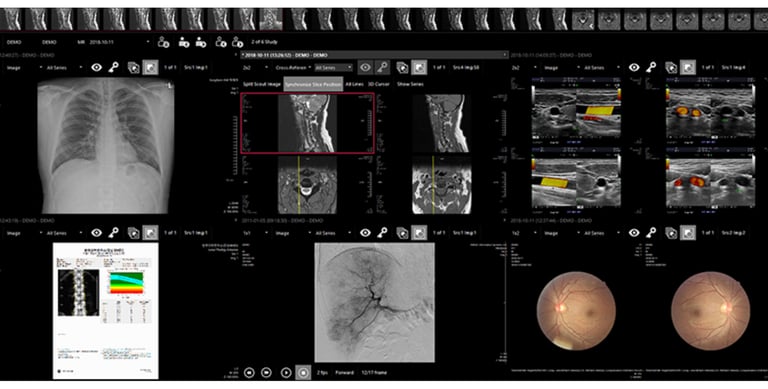
Task: Open the MR 2018-10-11 study dropdown
Action: pyautogui.click(x=114, y=42)
